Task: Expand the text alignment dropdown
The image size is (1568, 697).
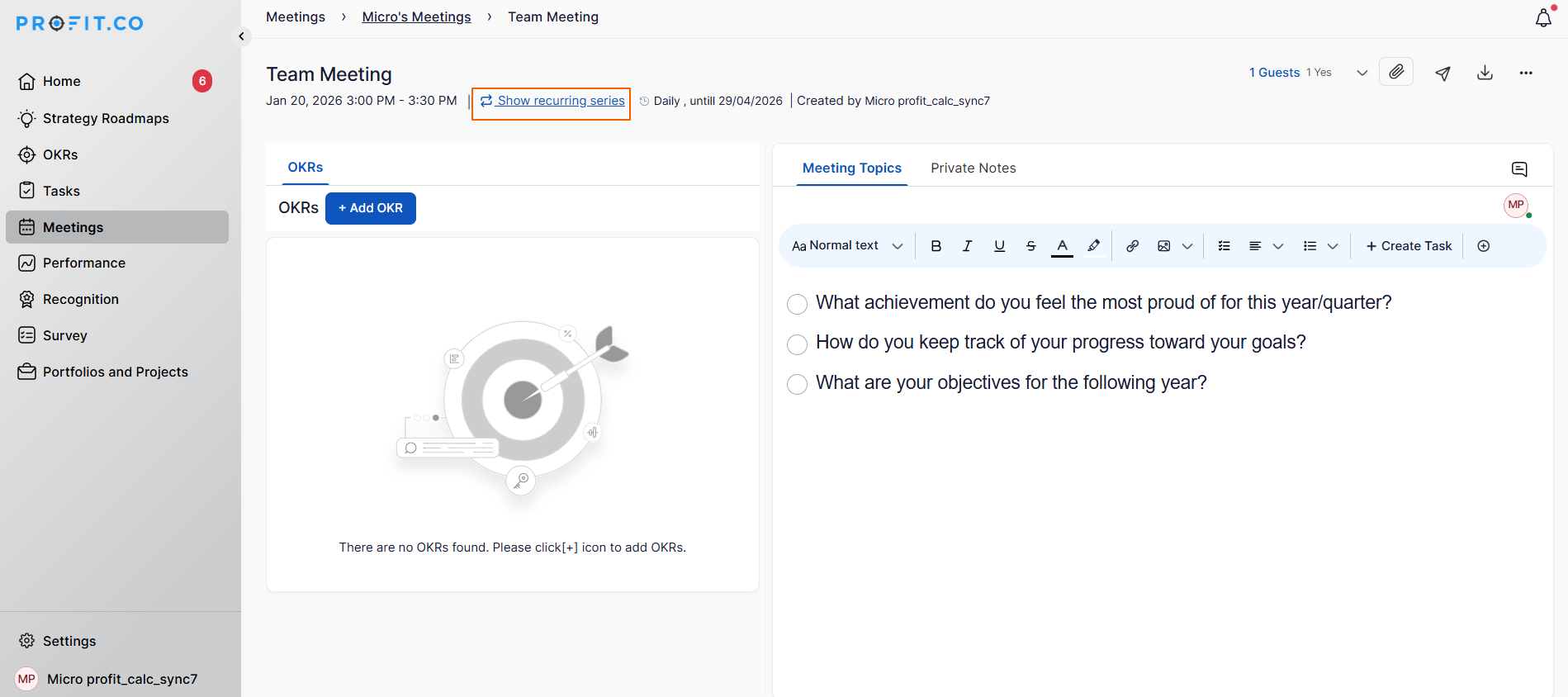Action: pyautogui.click(x=1277, y=246)
